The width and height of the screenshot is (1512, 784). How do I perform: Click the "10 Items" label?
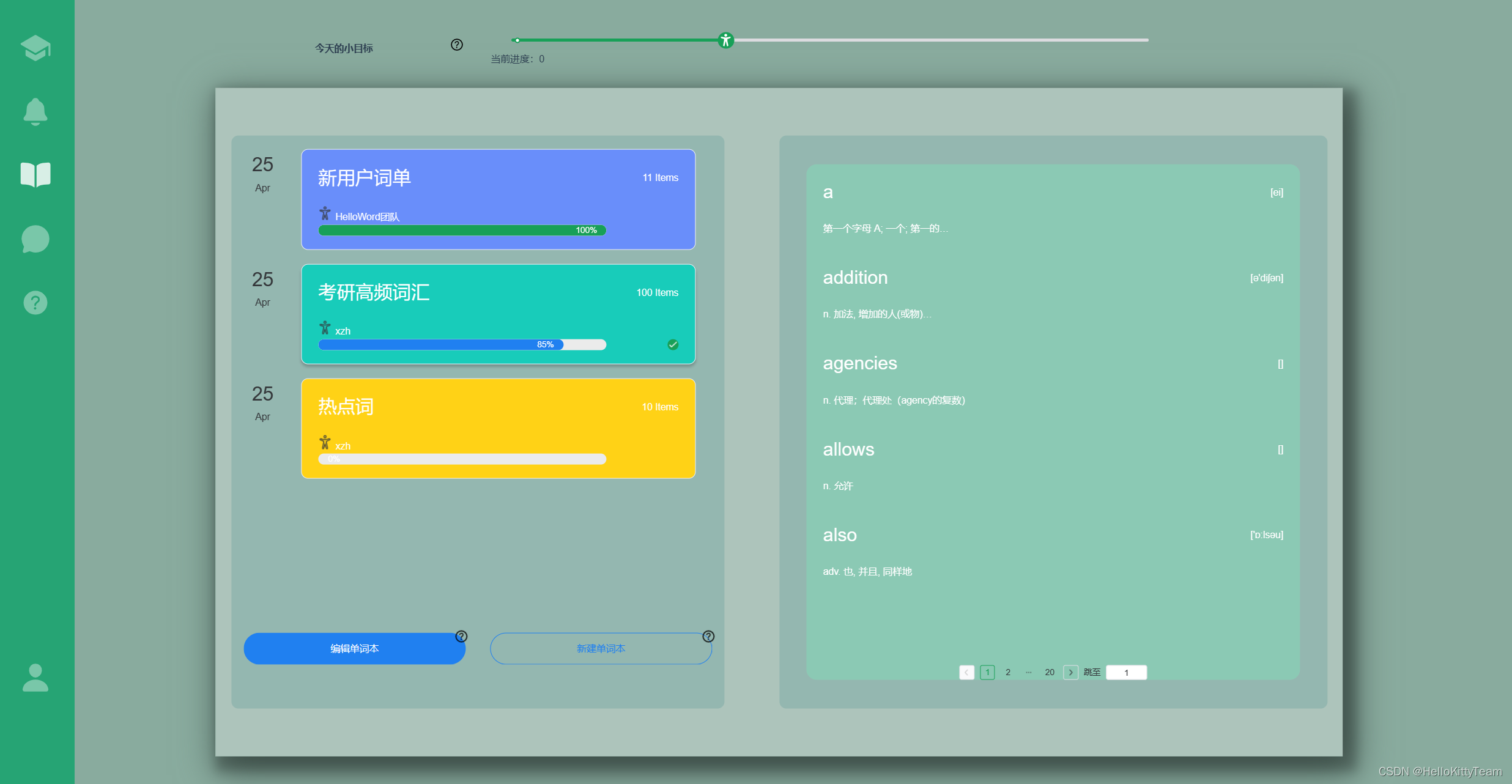660,407
